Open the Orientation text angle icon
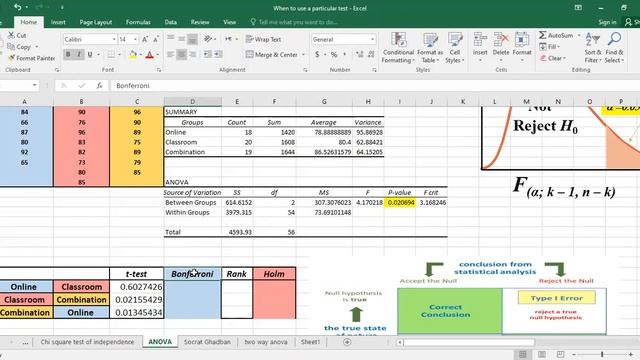The height and width of the screenshot is (360, 640). (208, 39)
